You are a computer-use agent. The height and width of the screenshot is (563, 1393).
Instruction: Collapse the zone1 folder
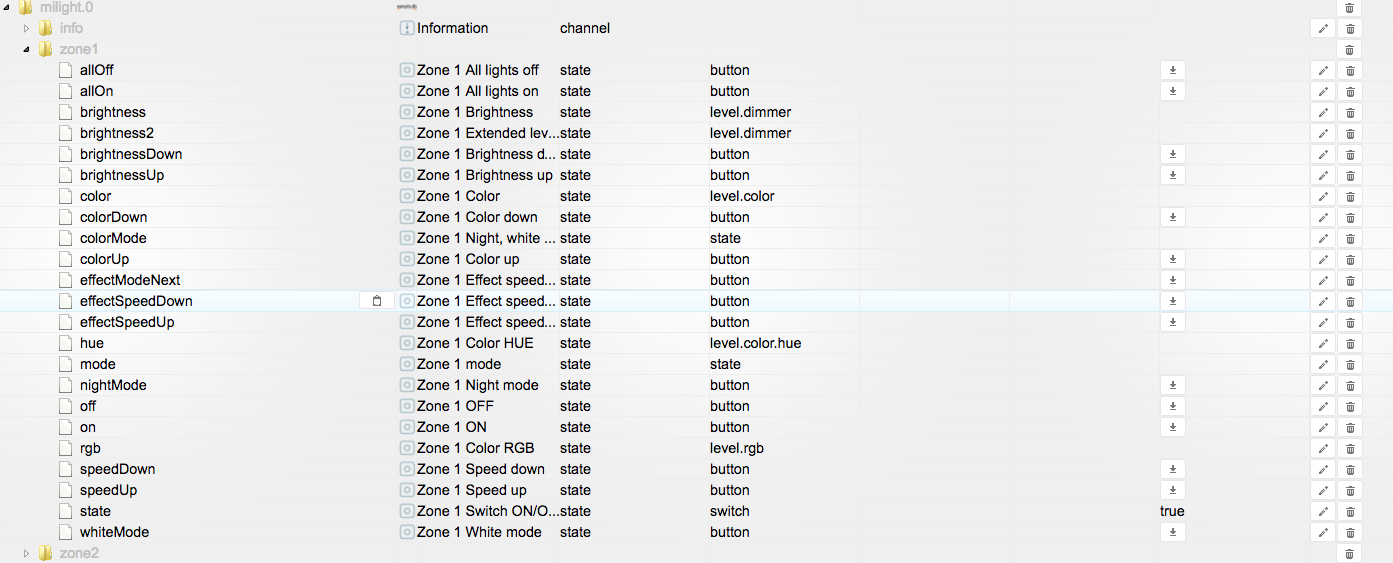click(27, 49)
